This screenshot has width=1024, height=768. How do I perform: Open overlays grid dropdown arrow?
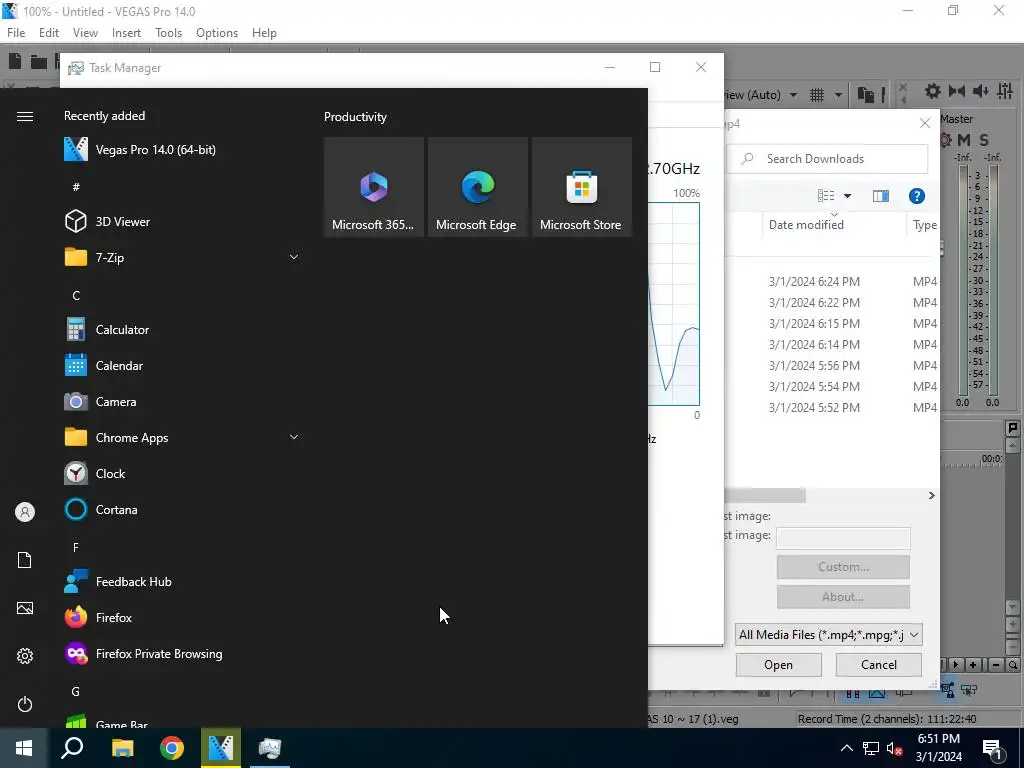(838, 95)
